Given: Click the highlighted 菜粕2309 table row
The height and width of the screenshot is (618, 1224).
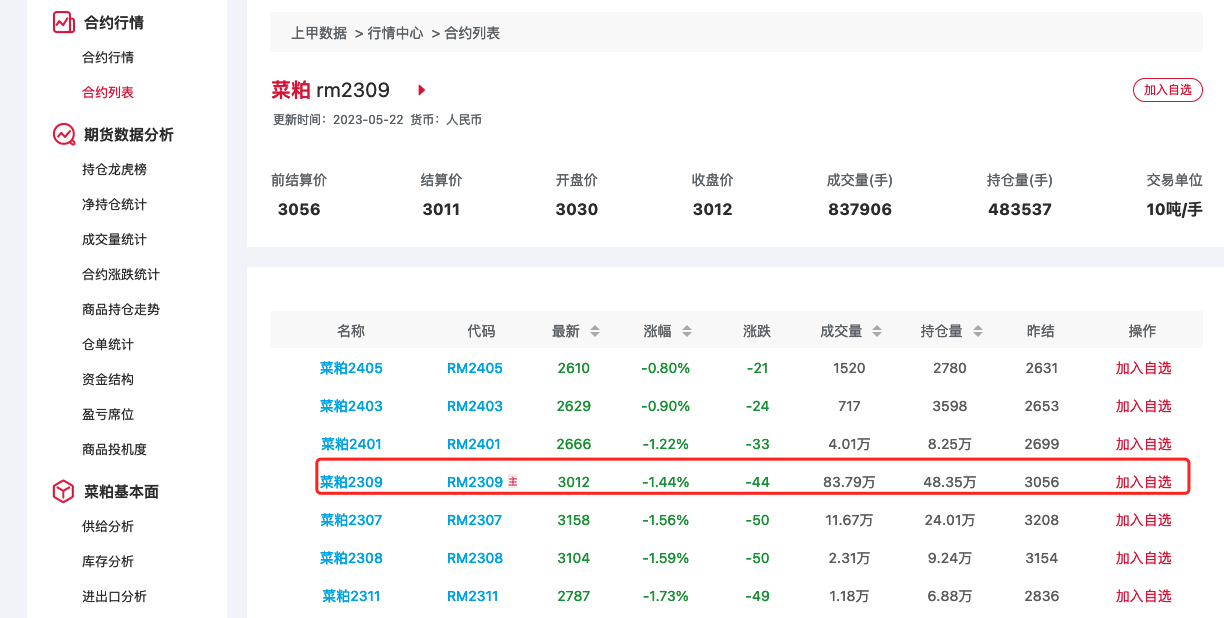Looking at the screenshot, I should click(750, 481).
